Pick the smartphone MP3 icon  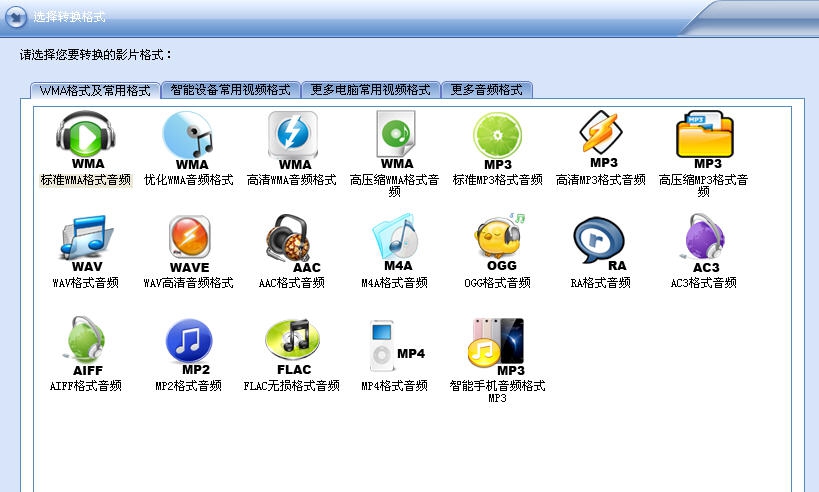(497, 347)
